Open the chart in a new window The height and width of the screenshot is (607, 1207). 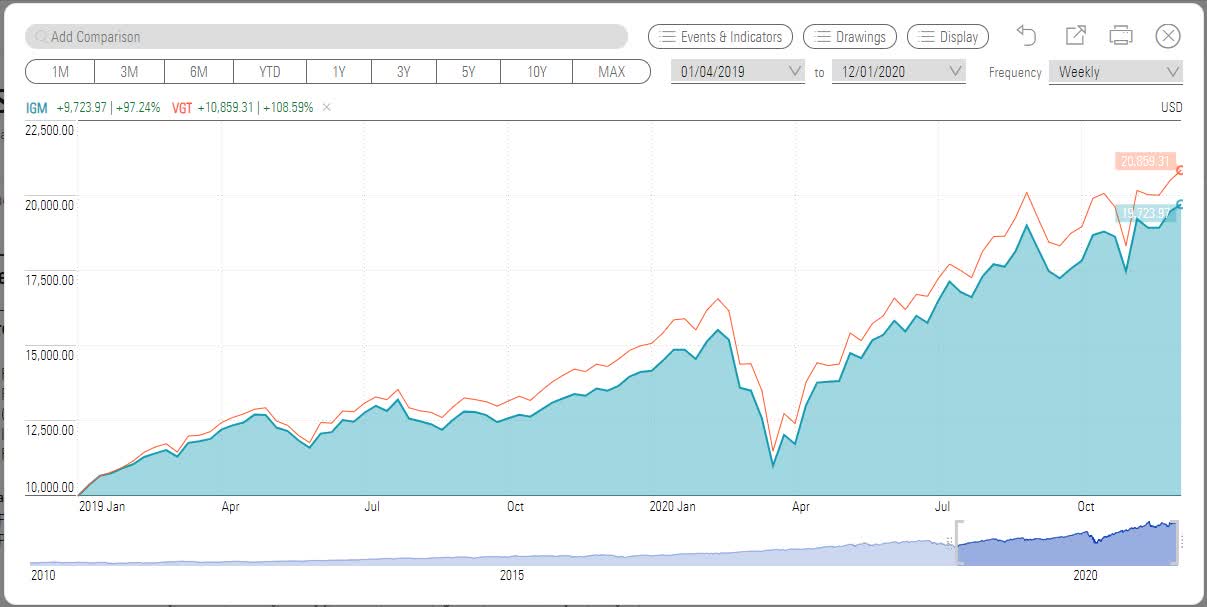coord(1074,35)
